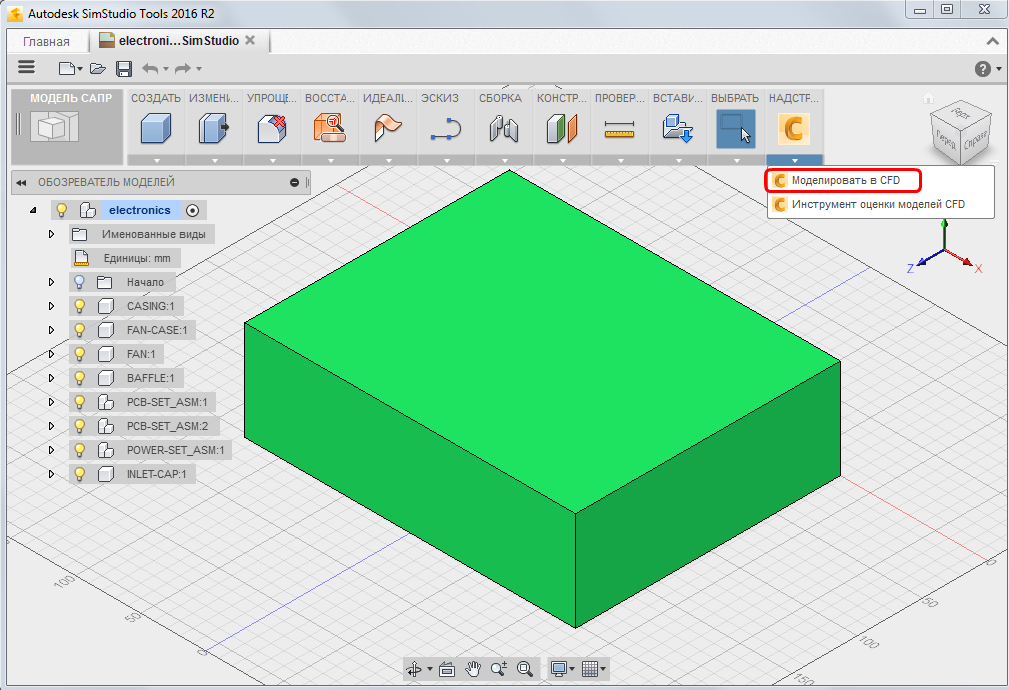Open the Создать dropdown arrow
Image resolution: width=1009 pixels, height=690 pixels.
156,160
